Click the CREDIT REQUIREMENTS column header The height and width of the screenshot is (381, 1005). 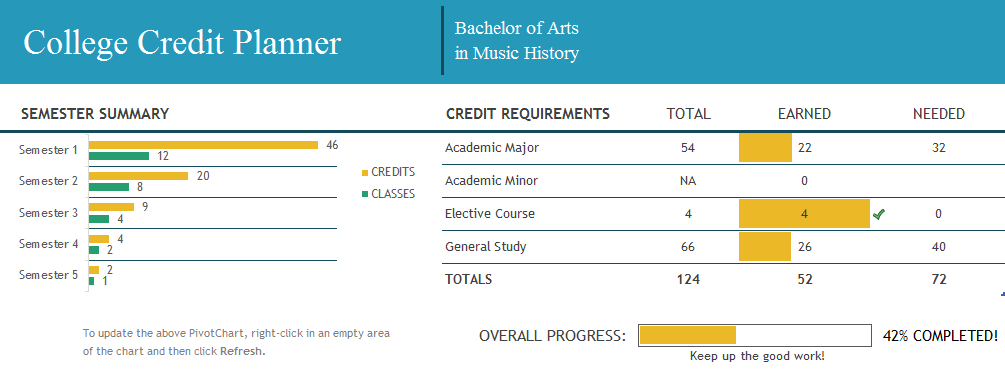(527, 114)
